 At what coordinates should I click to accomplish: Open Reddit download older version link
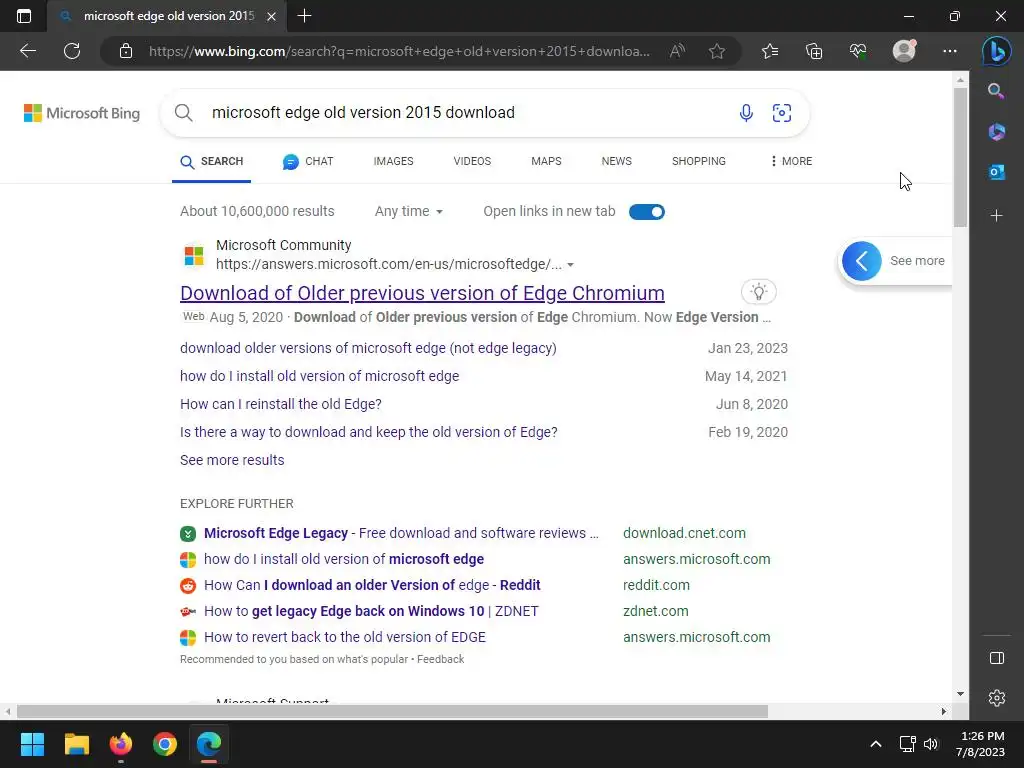pyautogui.click(x=372, y=585)
